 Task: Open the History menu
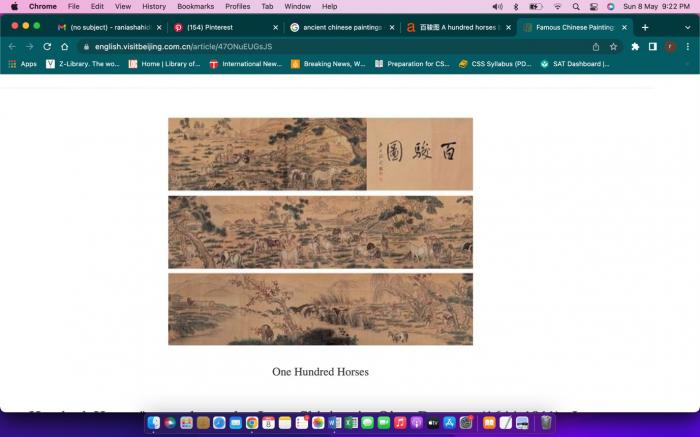[154, 6]
